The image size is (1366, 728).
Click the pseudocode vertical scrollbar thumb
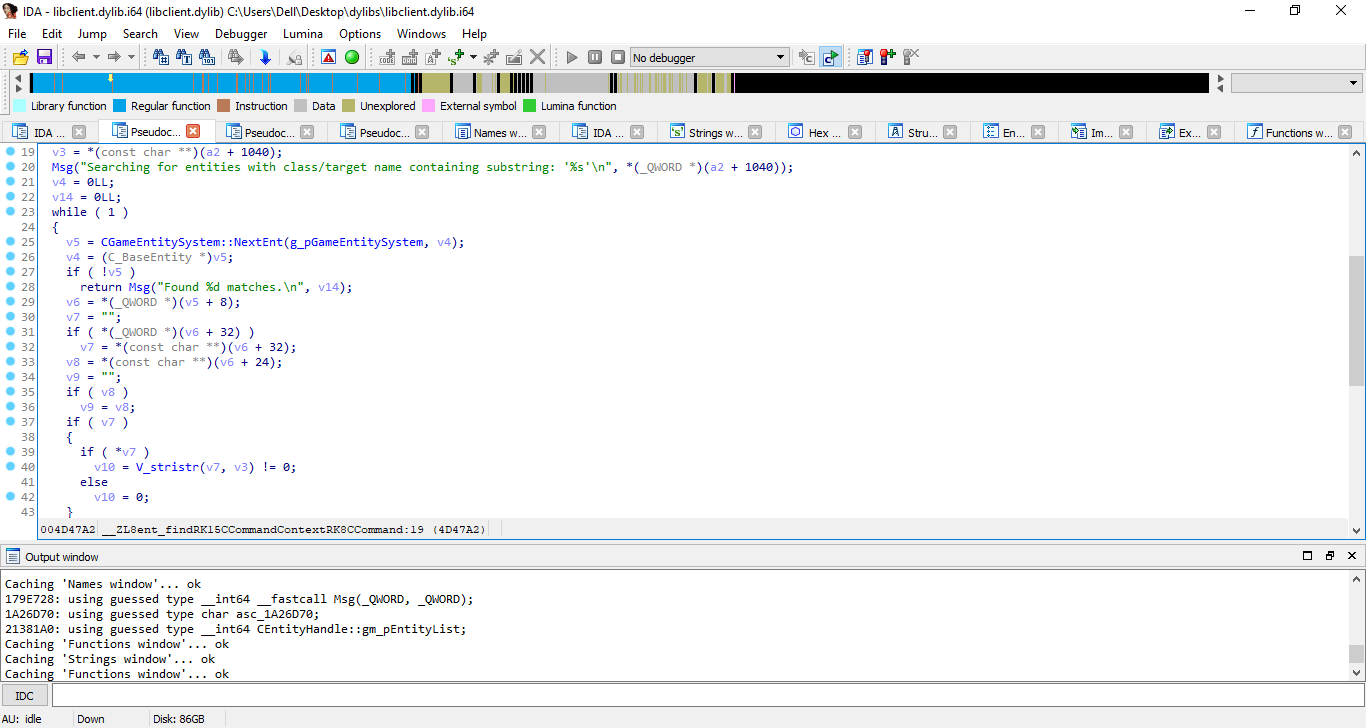pos(1356,320)
